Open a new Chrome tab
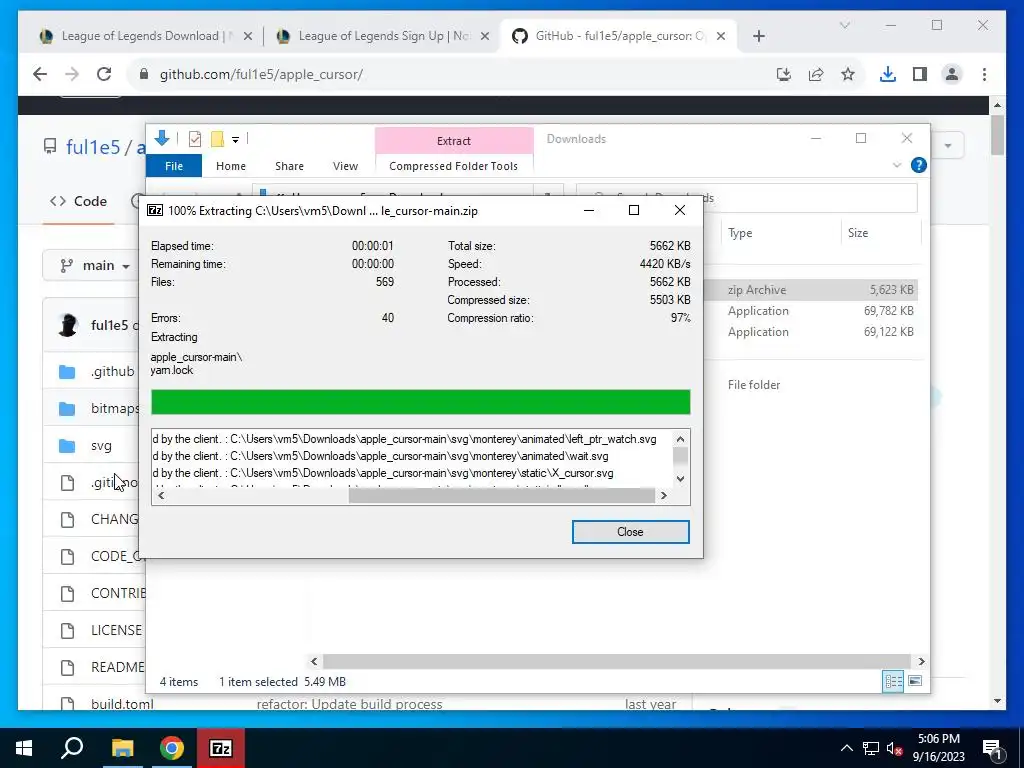 (x=758, y=37)
